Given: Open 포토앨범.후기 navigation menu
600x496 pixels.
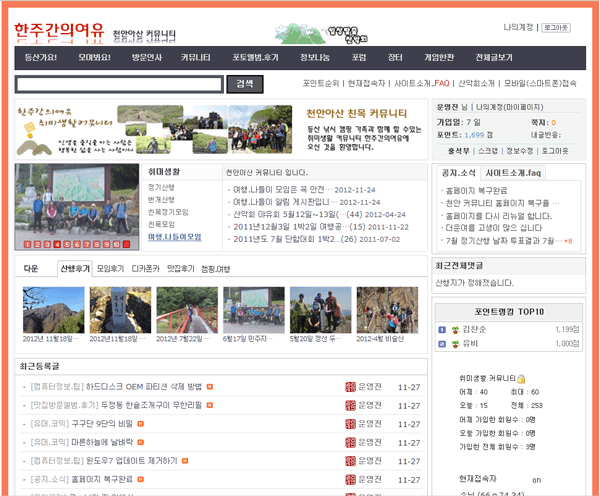Looking at the screenshot, I should pyautogui.click(x=256, y=58).
